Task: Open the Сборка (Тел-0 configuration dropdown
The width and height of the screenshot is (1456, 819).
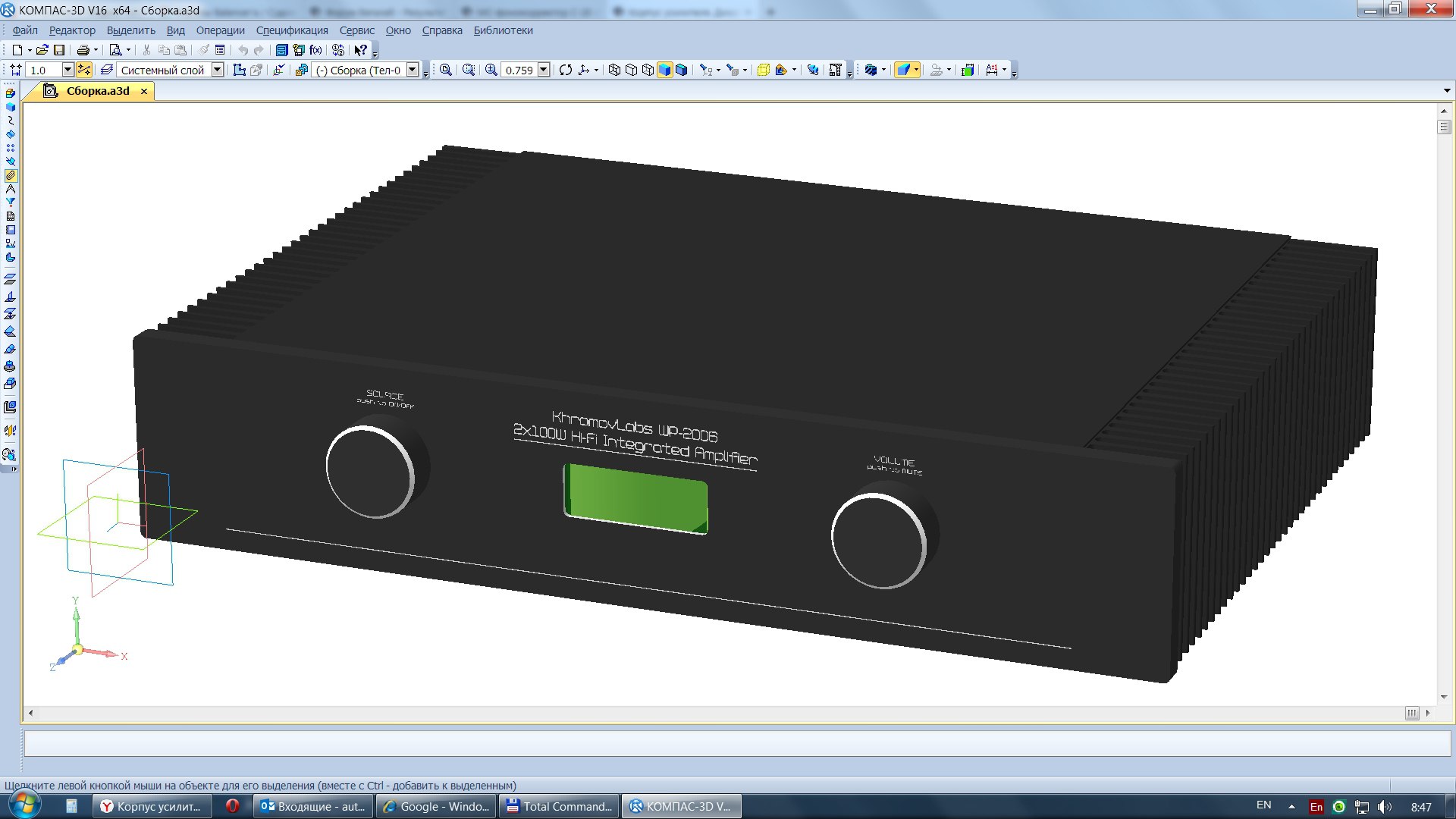Action: click(x=413, y=70)
